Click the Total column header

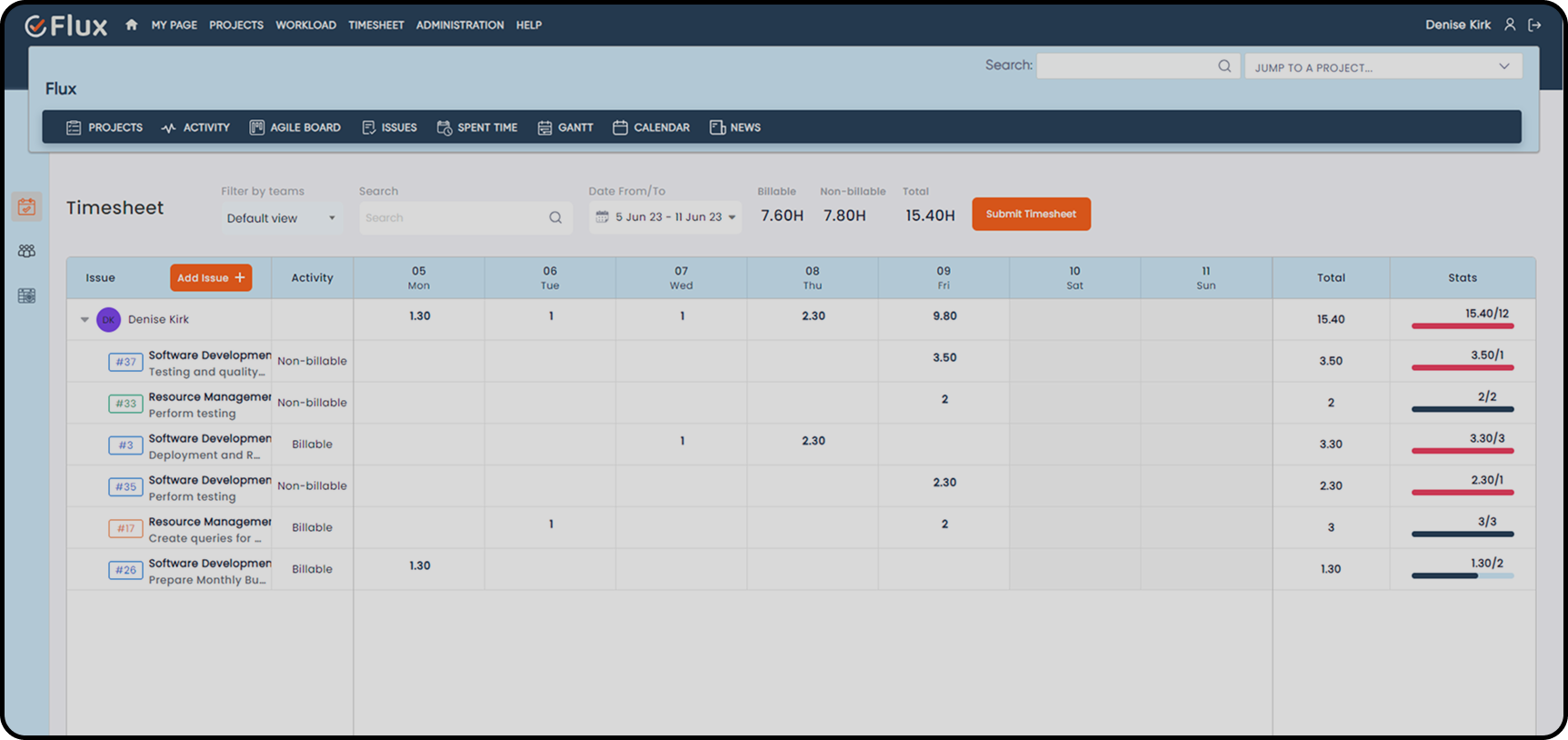click(1331, 278)
